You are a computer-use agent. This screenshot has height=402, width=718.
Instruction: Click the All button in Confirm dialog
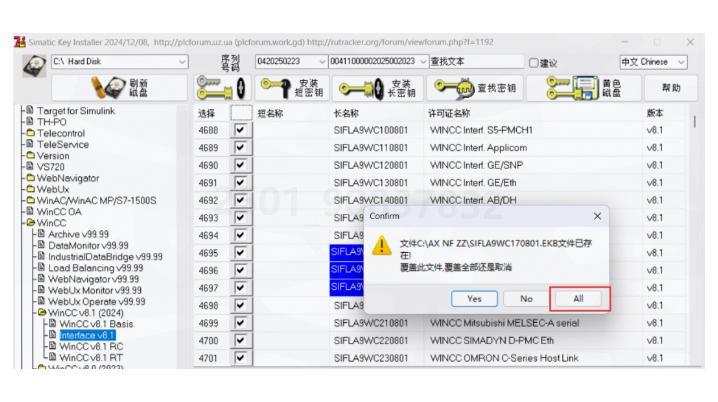point(578,299)
